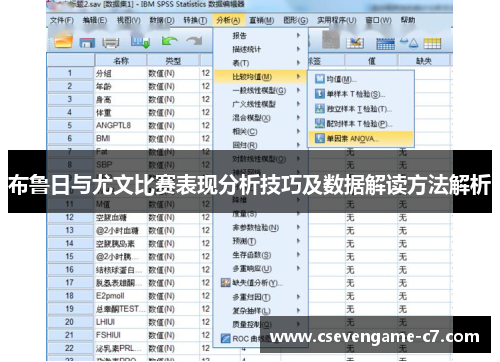Viewport: 500px width, 362px height.
Task: Select the 独立样本 T 检验(T) icon
Action: 320,109
